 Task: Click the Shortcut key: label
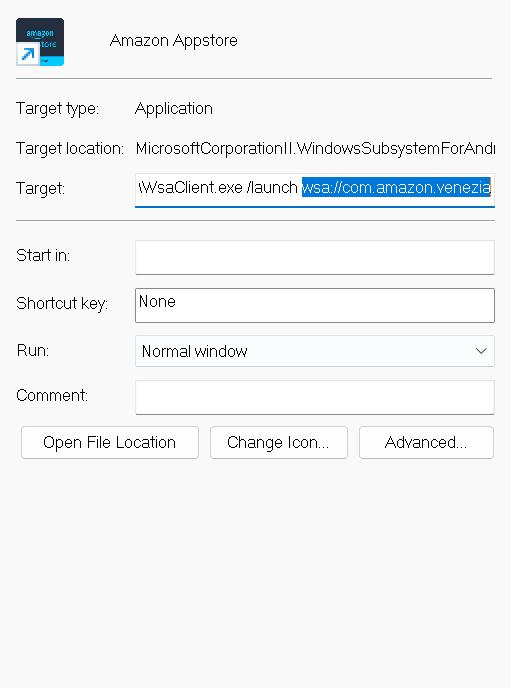tap(62, 303)
